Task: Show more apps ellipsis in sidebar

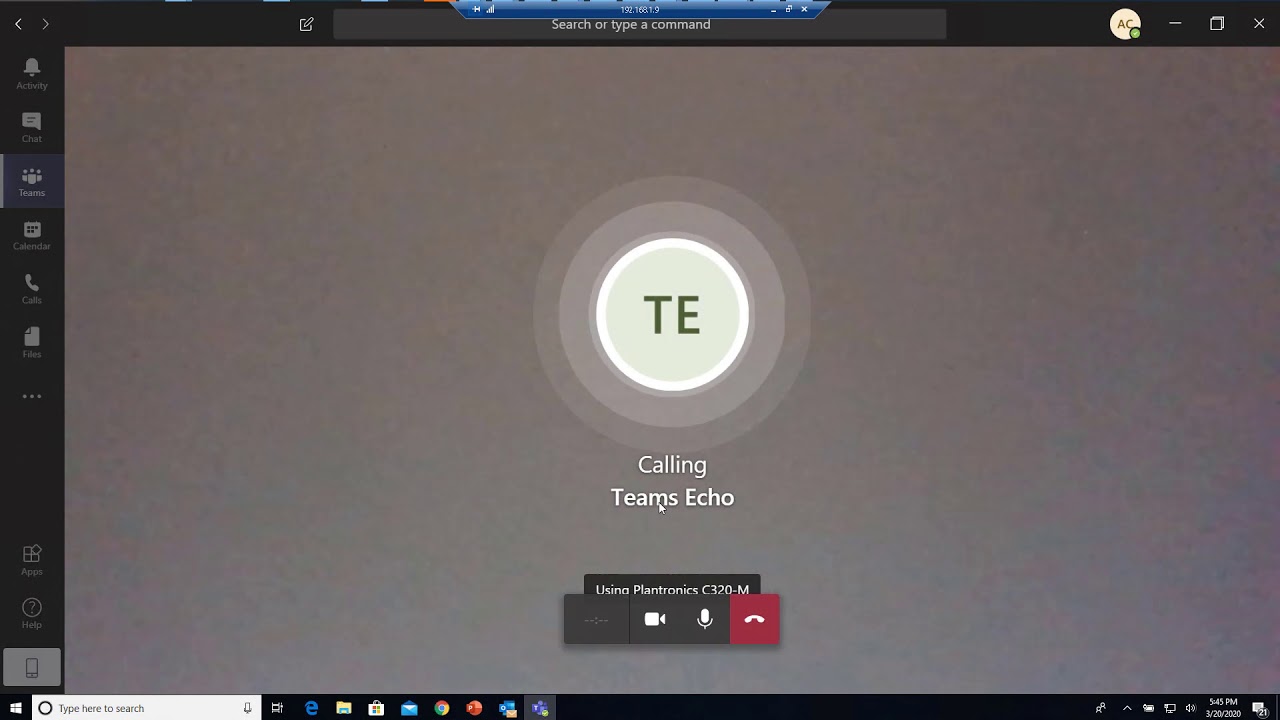Action: click(32, 397)
